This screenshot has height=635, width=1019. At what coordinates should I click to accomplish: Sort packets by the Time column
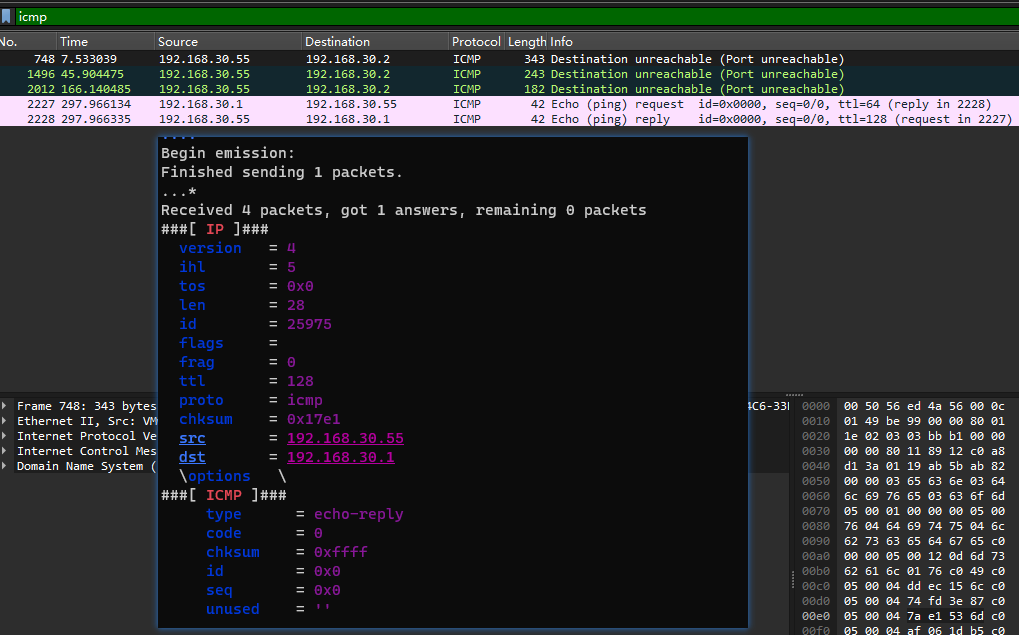point(75,41)
